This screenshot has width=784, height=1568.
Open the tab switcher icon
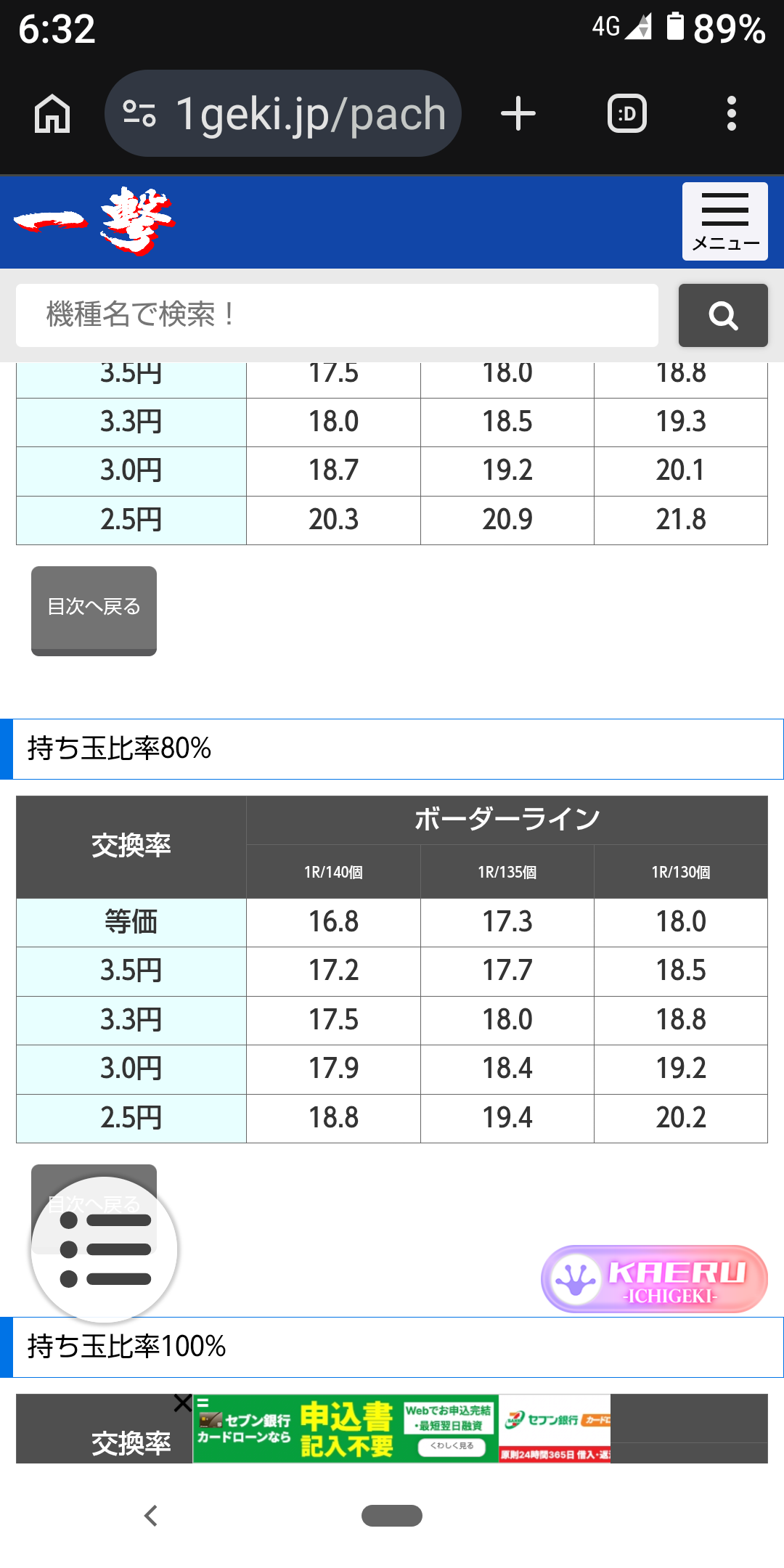point(626,114)
